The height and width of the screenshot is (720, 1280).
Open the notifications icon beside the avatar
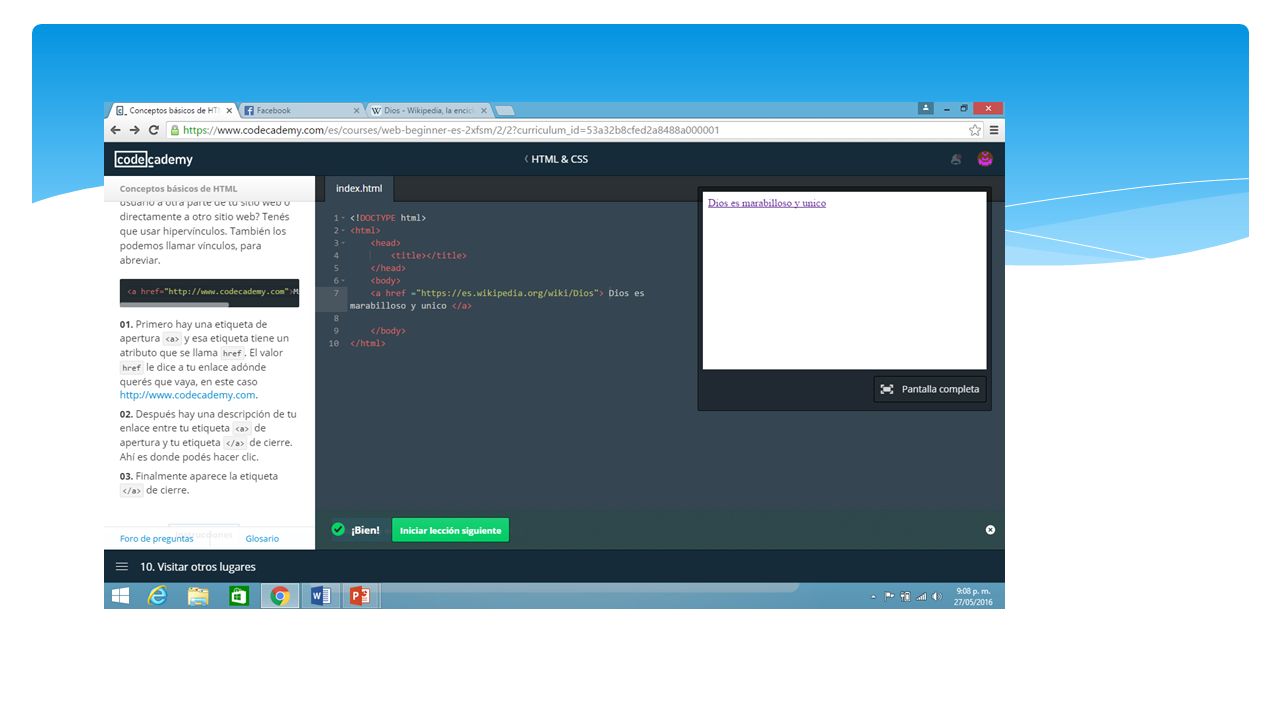(956, 159)
